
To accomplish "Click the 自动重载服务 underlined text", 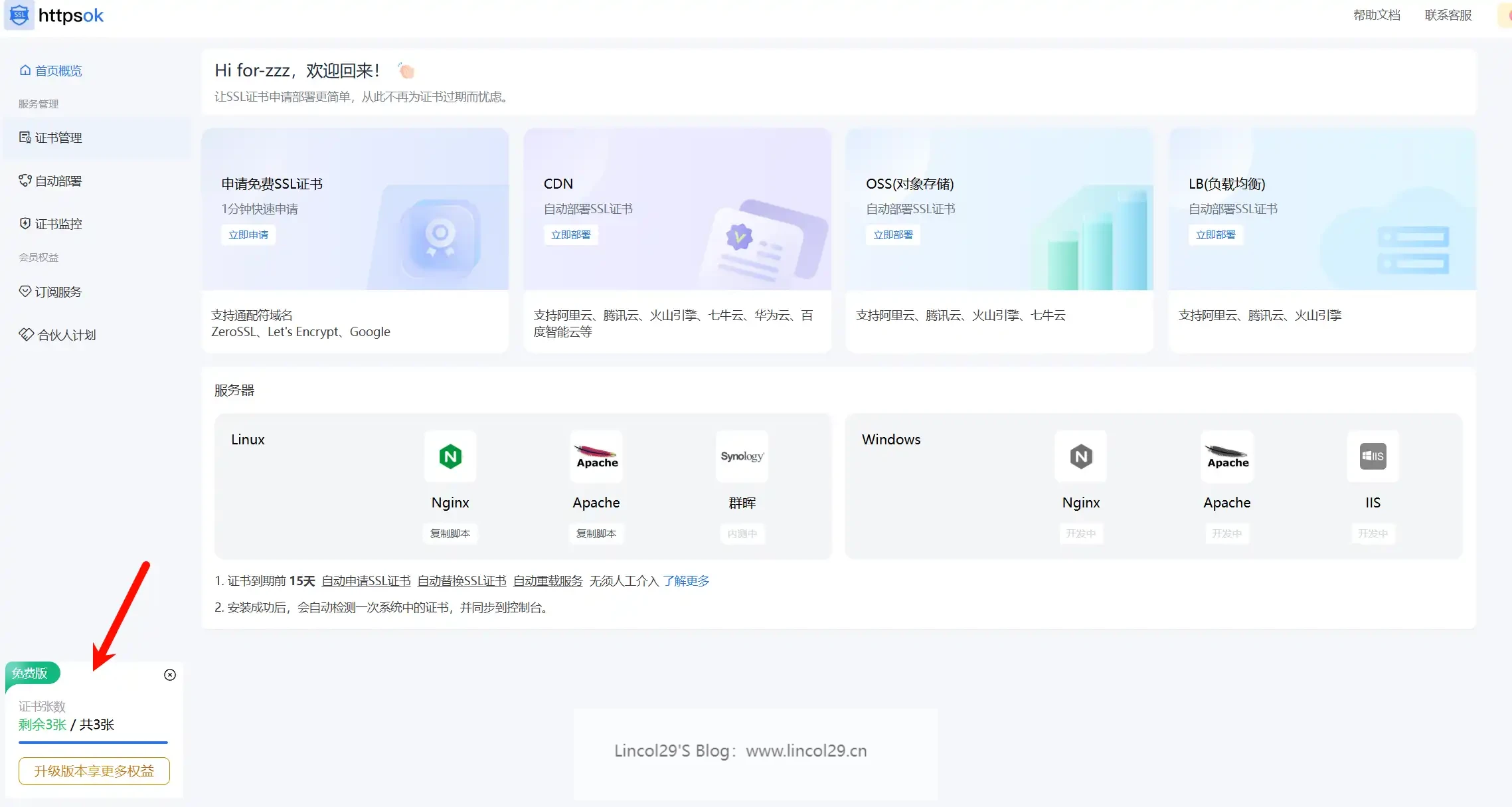I will [x=548, y=581].
